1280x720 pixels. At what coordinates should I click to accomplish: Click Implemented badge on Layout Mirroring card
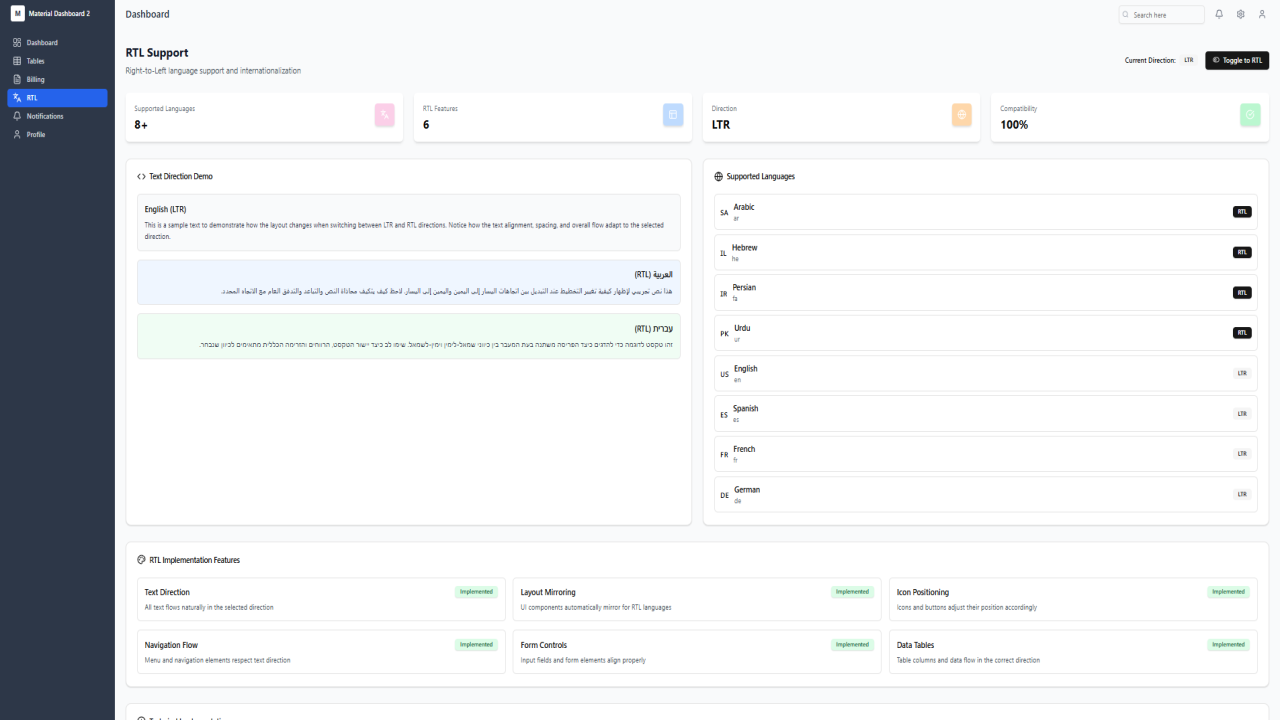[x=852, y=592]
